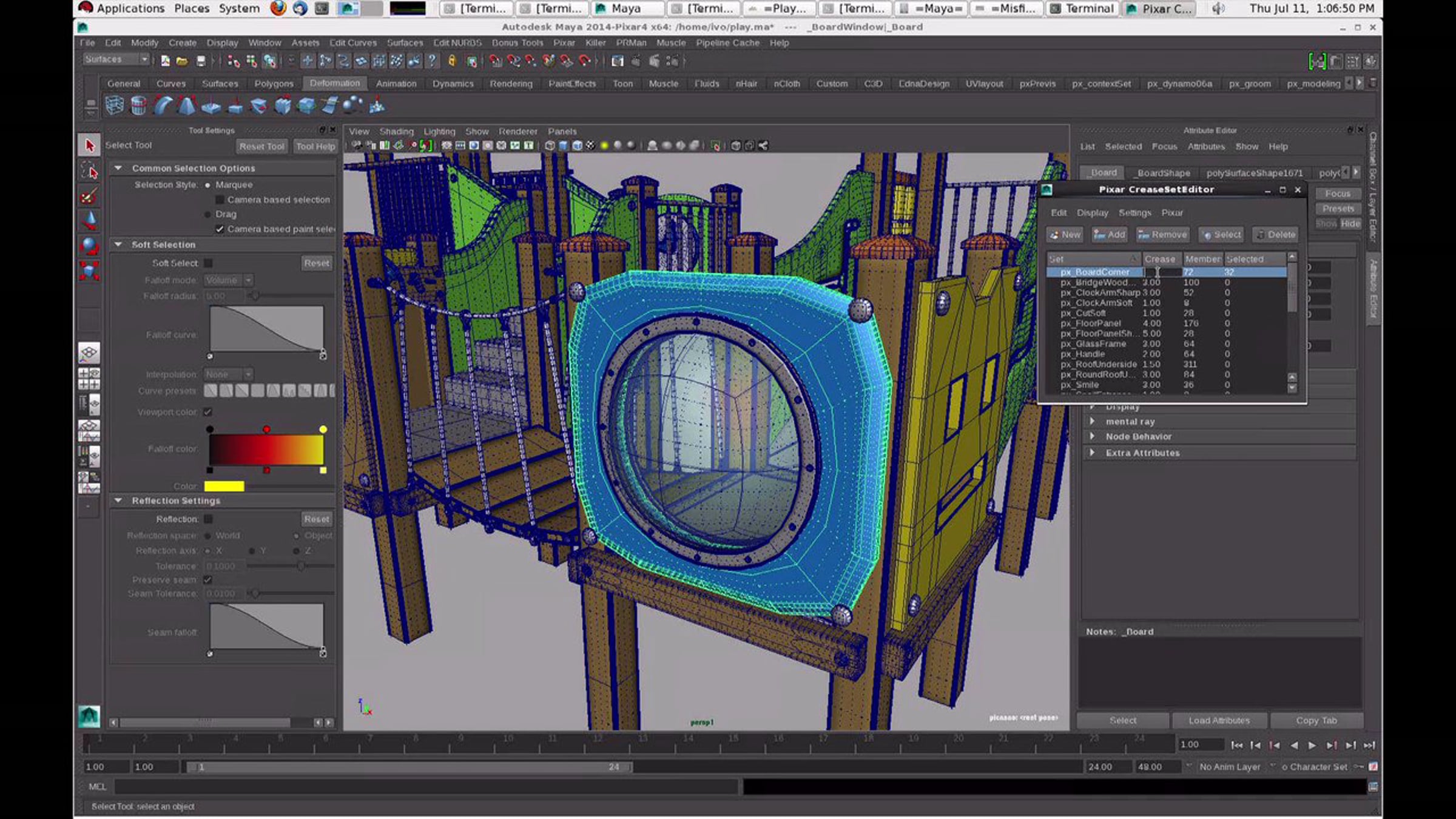Open the PRMan menu
Image resolution: width=1456 pixels, height=819 pixels.
tap(631, 43)
